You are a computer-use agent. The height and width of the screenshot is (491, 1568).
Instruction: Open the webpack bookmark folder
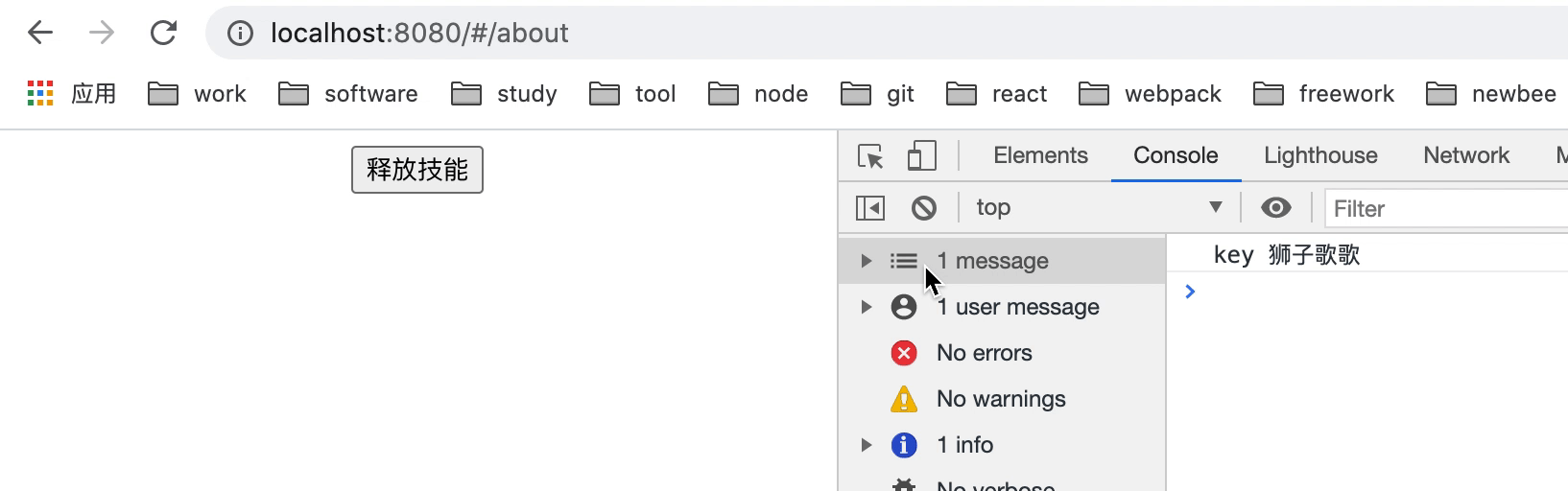(x=1151, y=94)
